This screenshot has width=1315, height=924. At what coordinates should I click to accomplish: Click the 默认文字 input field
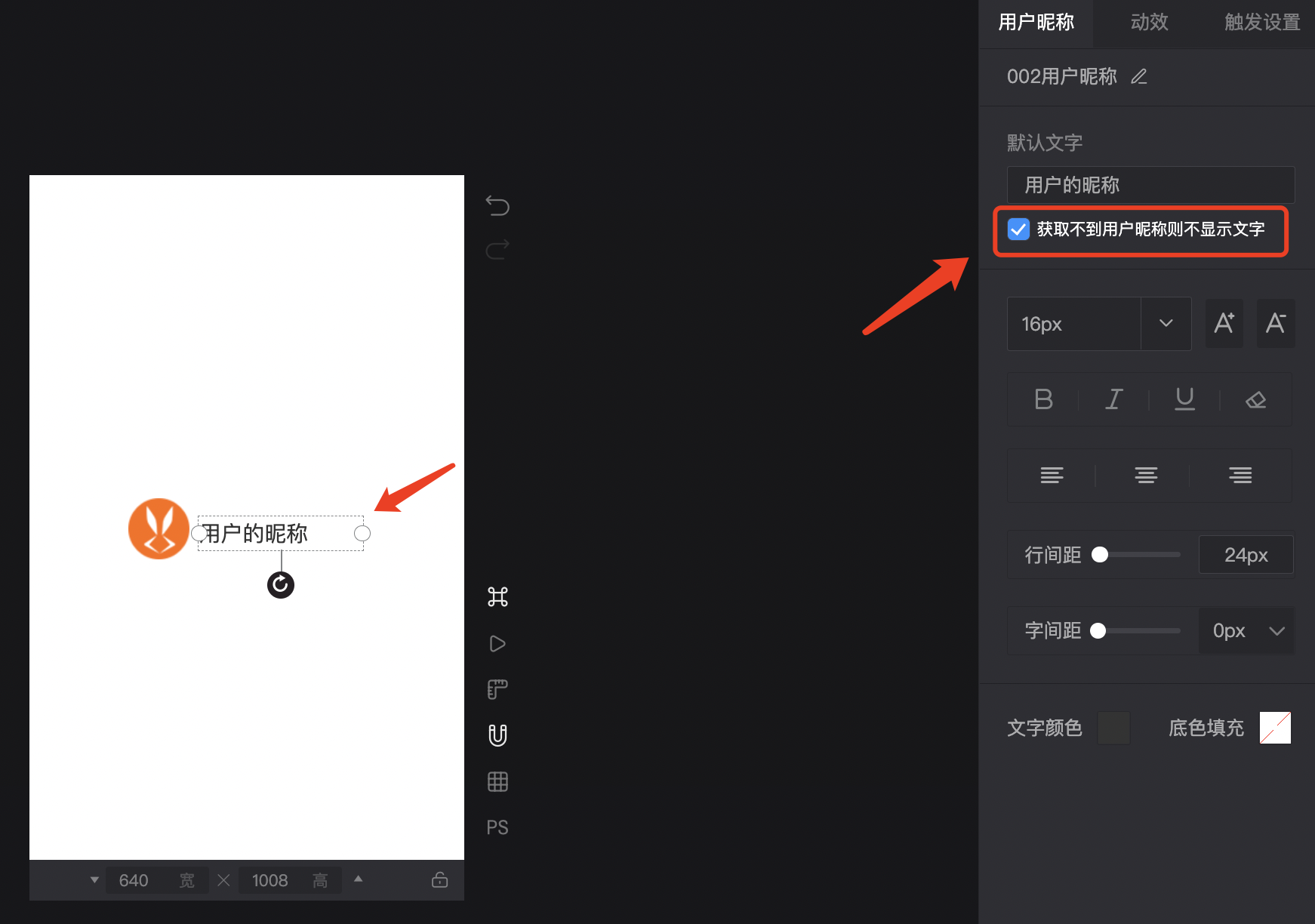pyautogui.click(x=1150, y=185)
